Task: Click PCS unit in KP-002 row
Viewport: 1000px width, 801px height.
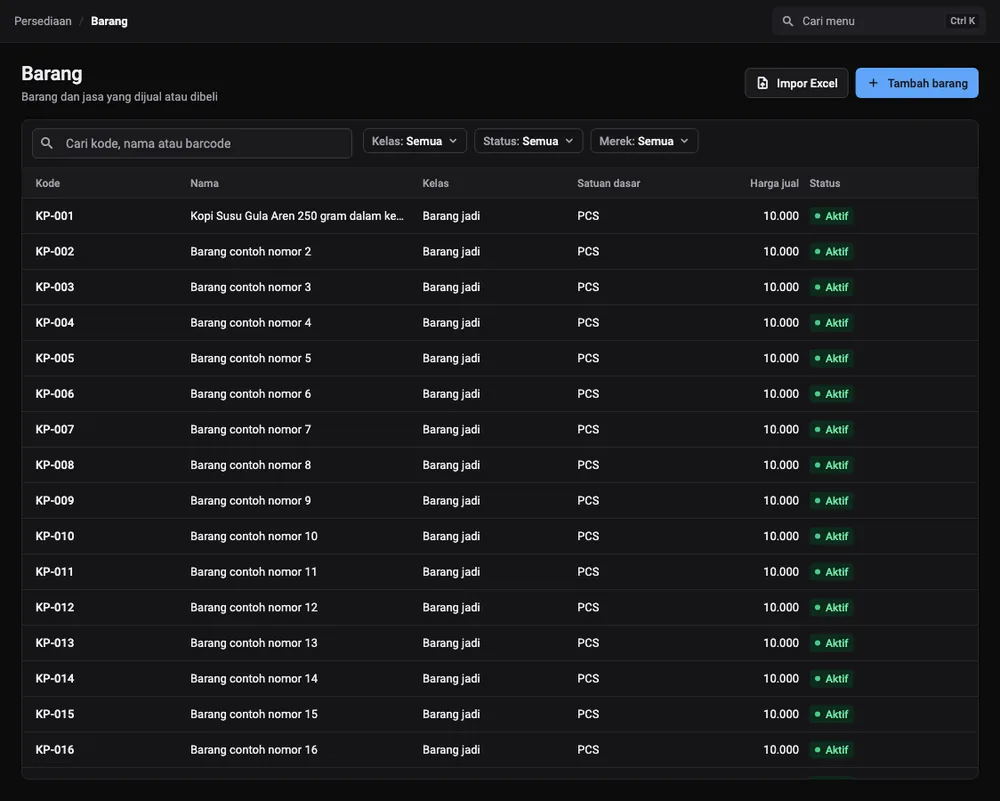Action: [588, 251]
